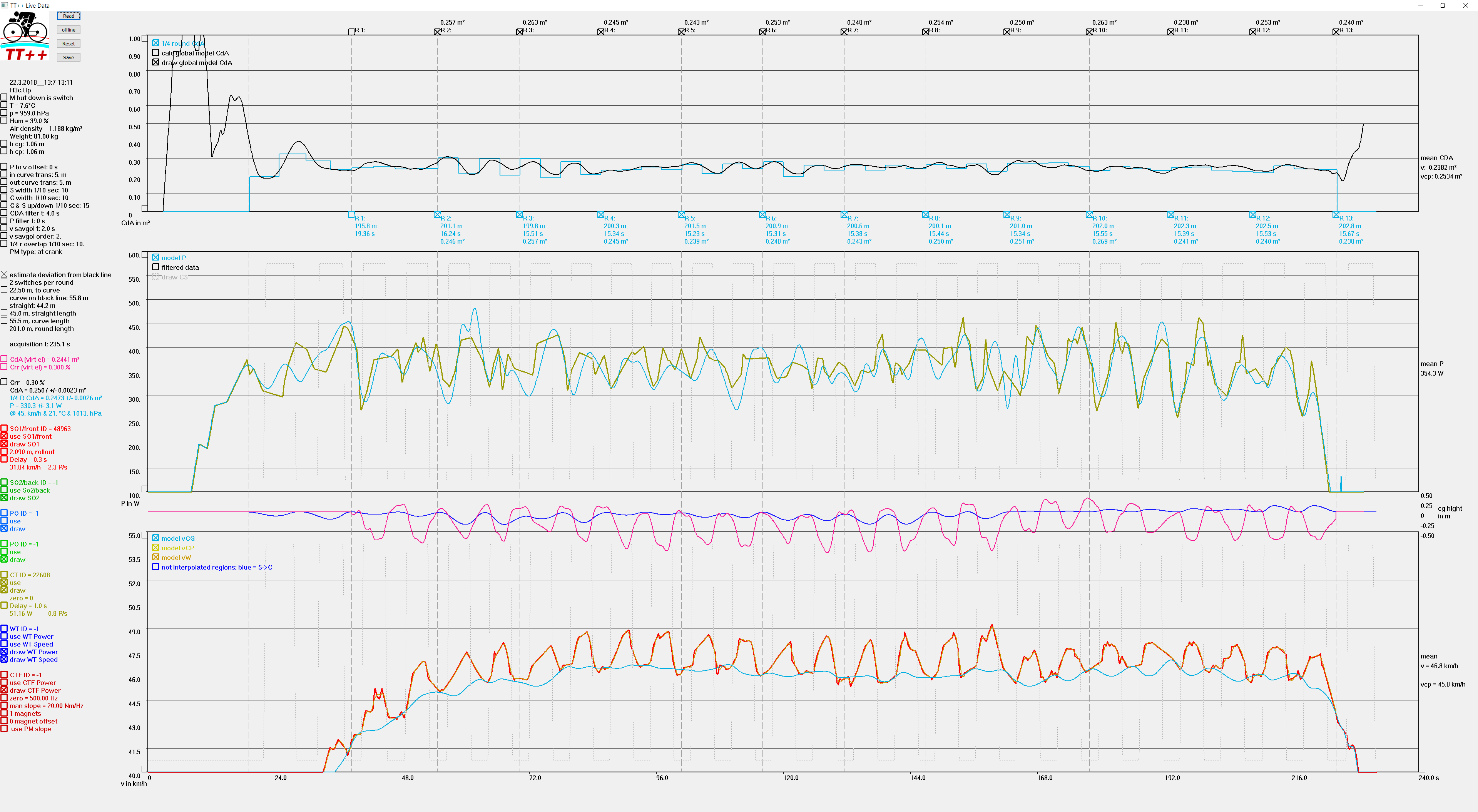Image resolution: width=1478 pixels, height=812 pixels.
Task: Toggle the R 11 marker below CdA chart
Action: click(x=1170, y=215)
